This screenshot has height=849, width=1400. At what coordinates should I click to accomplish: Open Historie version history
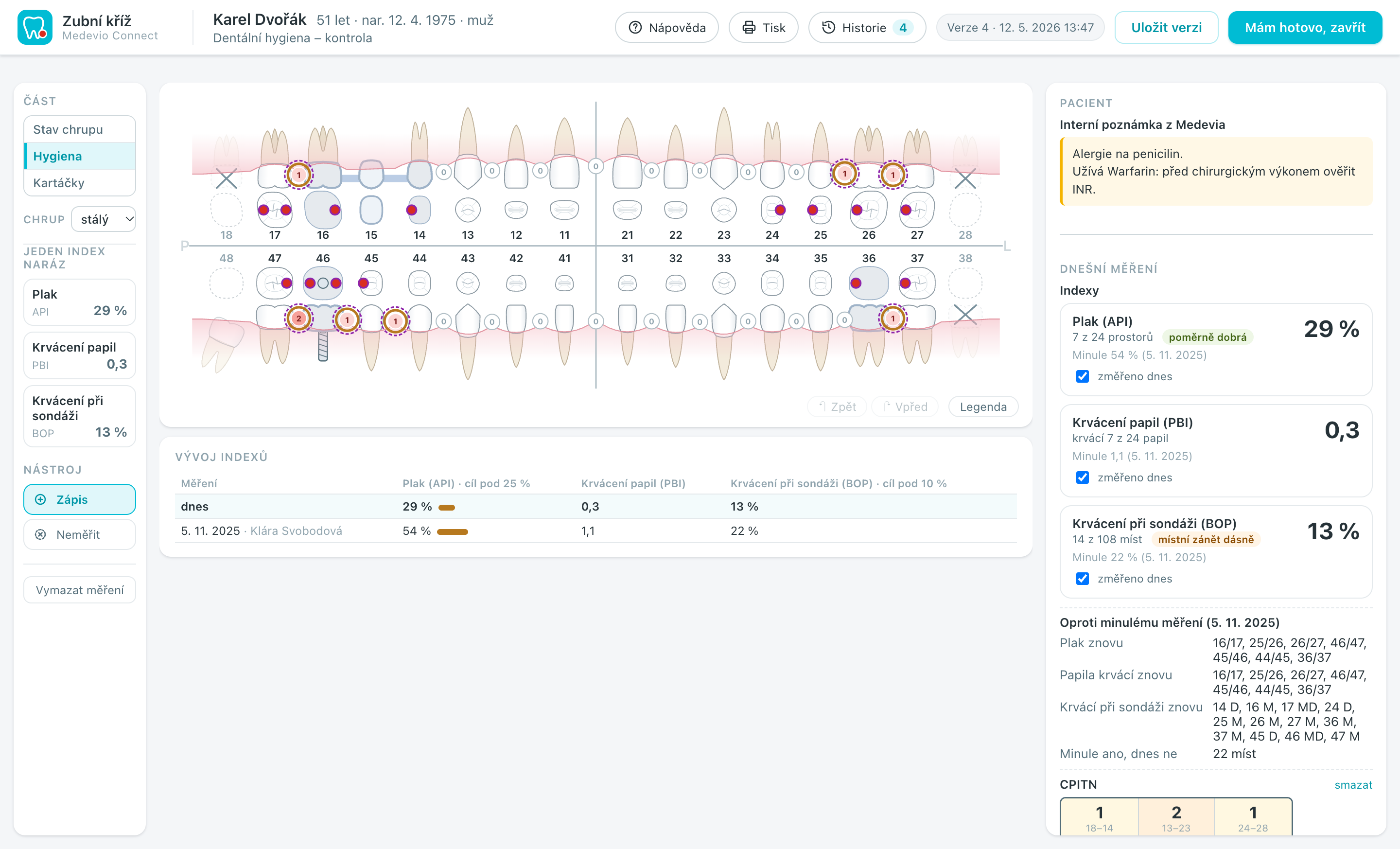click(x=866, y=27)
